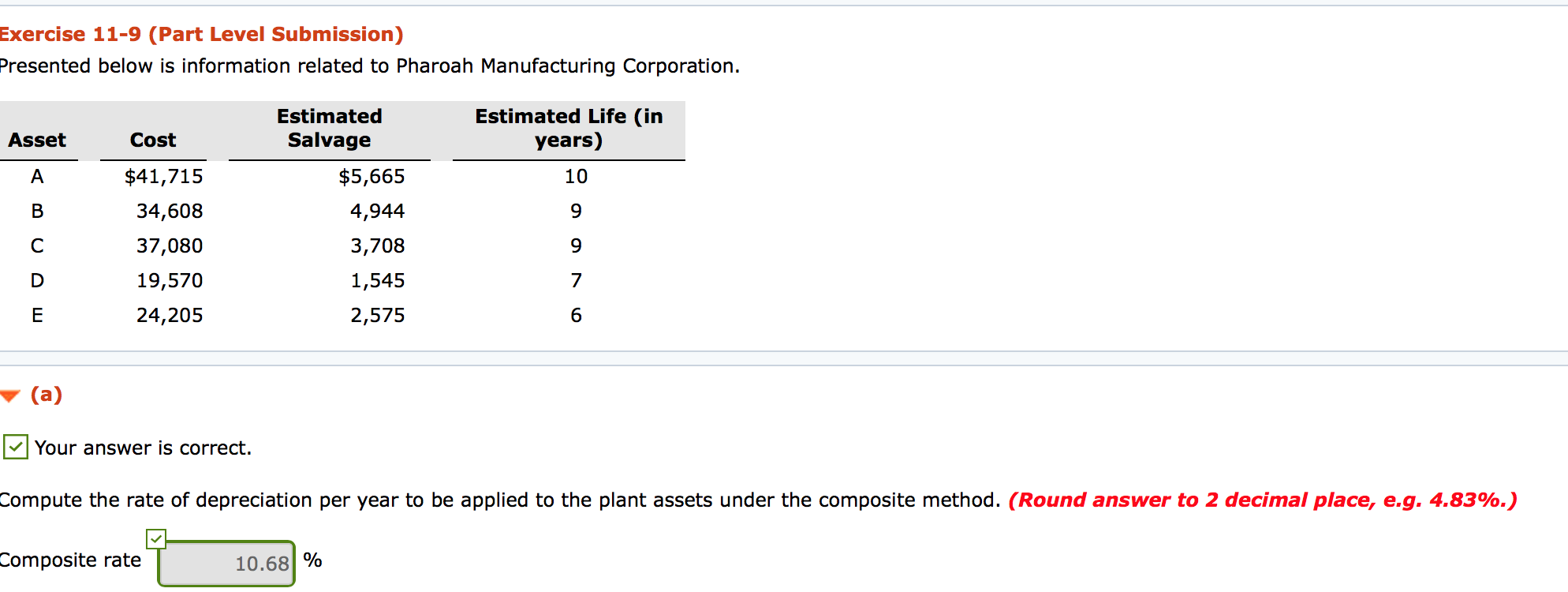Select Asset B row label

[x=36, y=211]
